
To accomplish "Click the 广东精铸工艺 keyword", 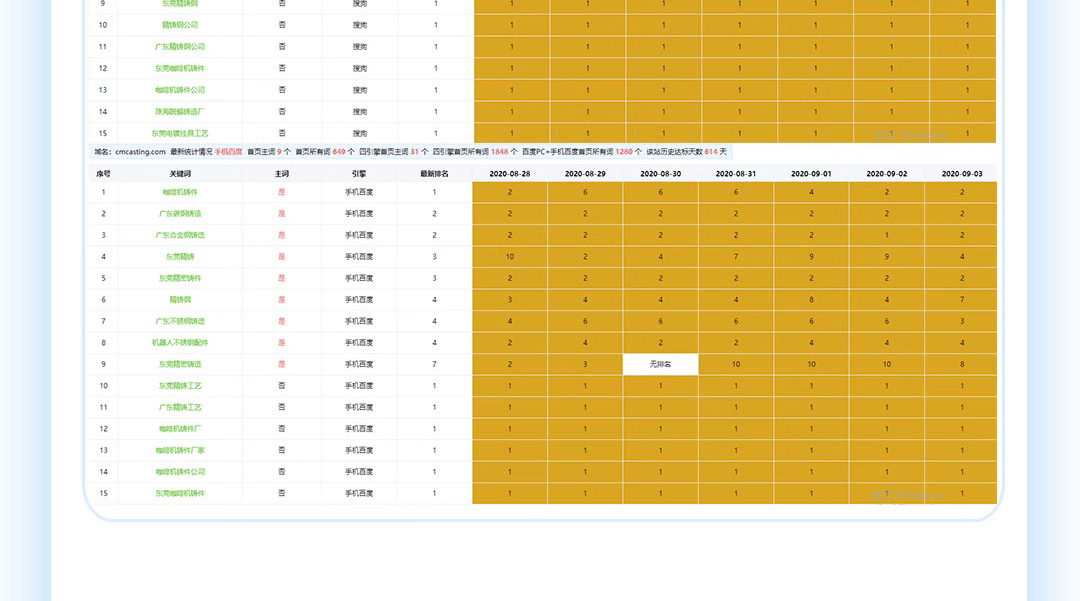I will coord(180,408).
